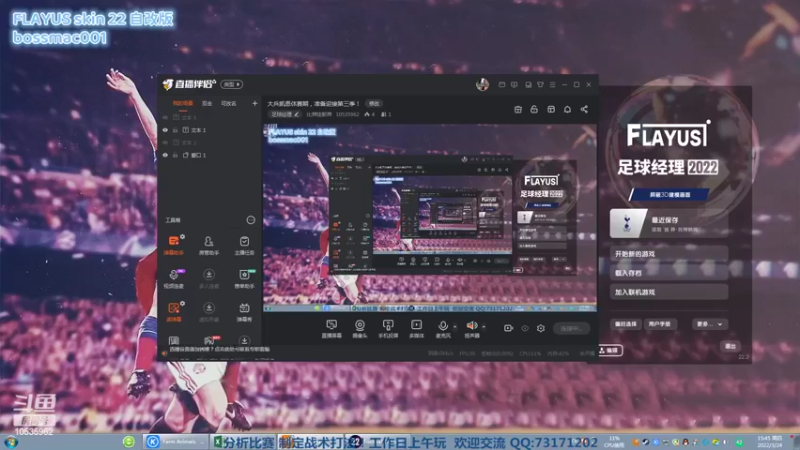Toggle visibility of the 文本 1 source
The image size is (800, 450).
tap(165, 130)
